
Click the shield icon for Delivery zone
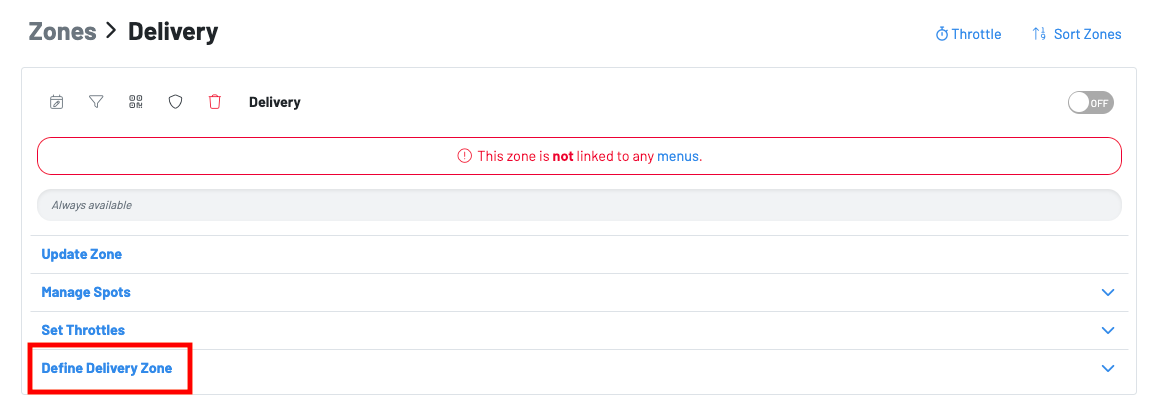(175, 102)
